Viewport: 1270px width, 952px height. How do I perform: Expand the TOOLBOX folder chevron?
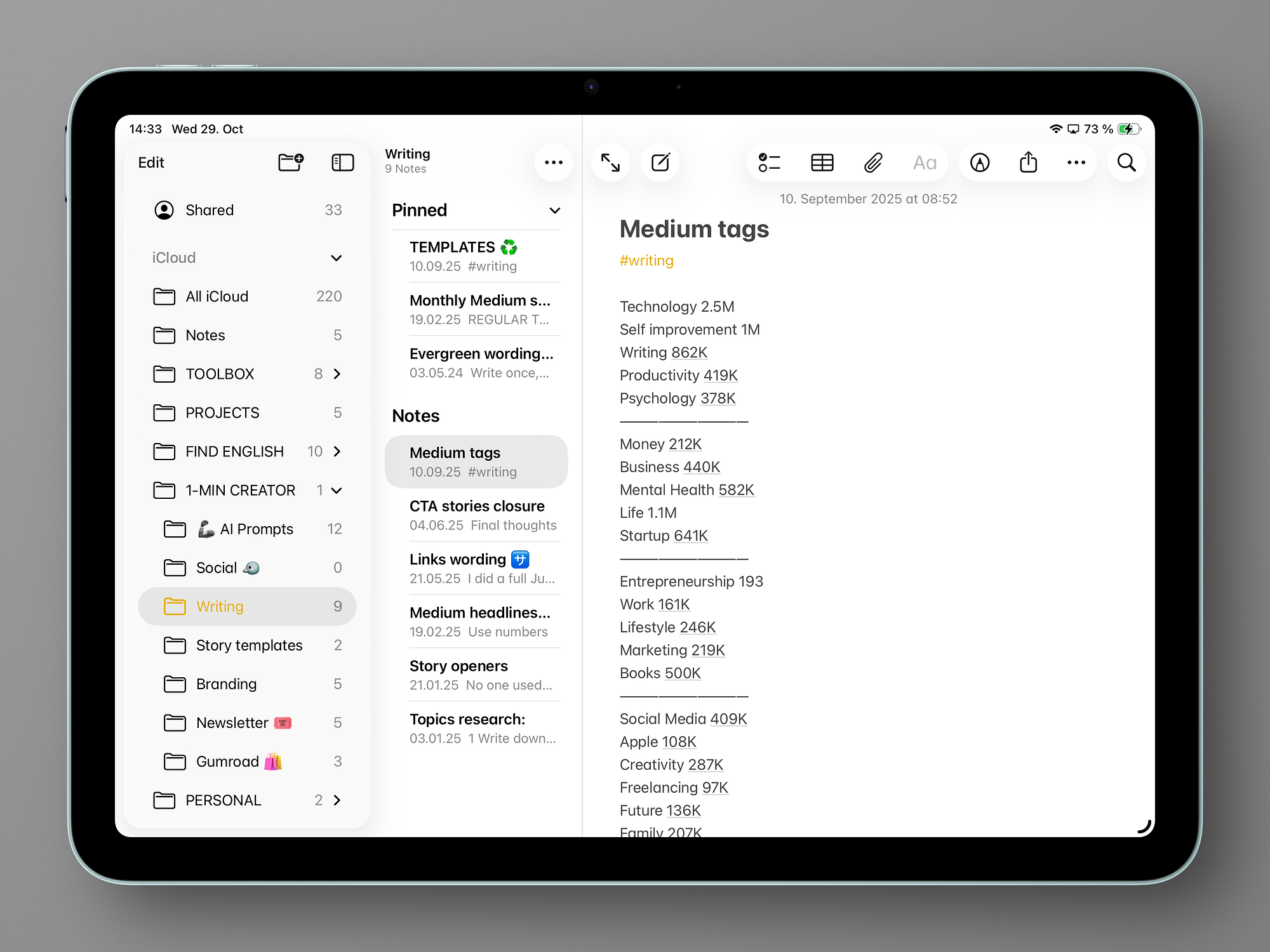coord(337,374)
